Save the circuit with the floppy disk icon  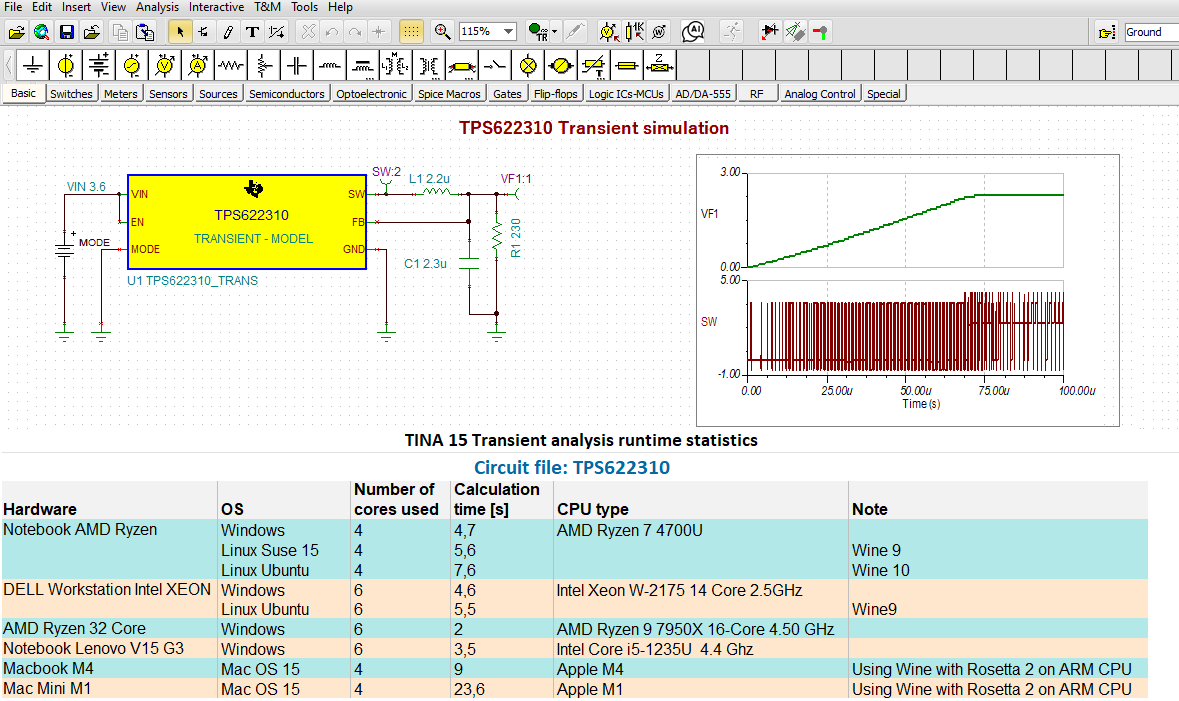(x=67, y=32)
